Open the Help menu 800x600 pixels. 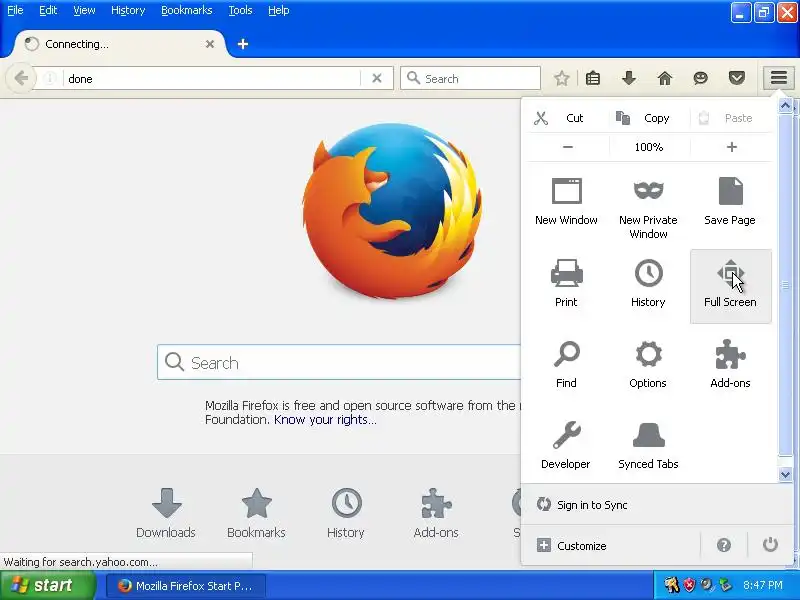[279, 10]
